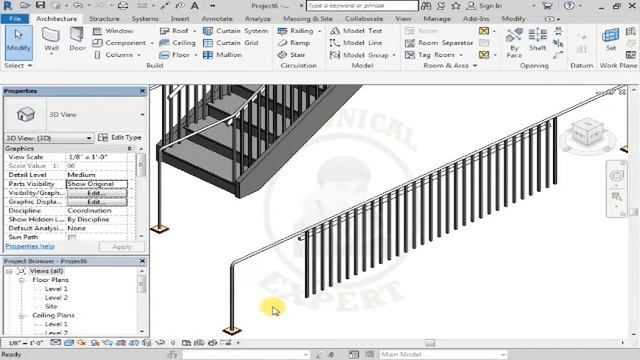Collapse the Views (all) tree node
Image resolution: width=640 pixels, height=360 pixels.
[x=9, y=271]
